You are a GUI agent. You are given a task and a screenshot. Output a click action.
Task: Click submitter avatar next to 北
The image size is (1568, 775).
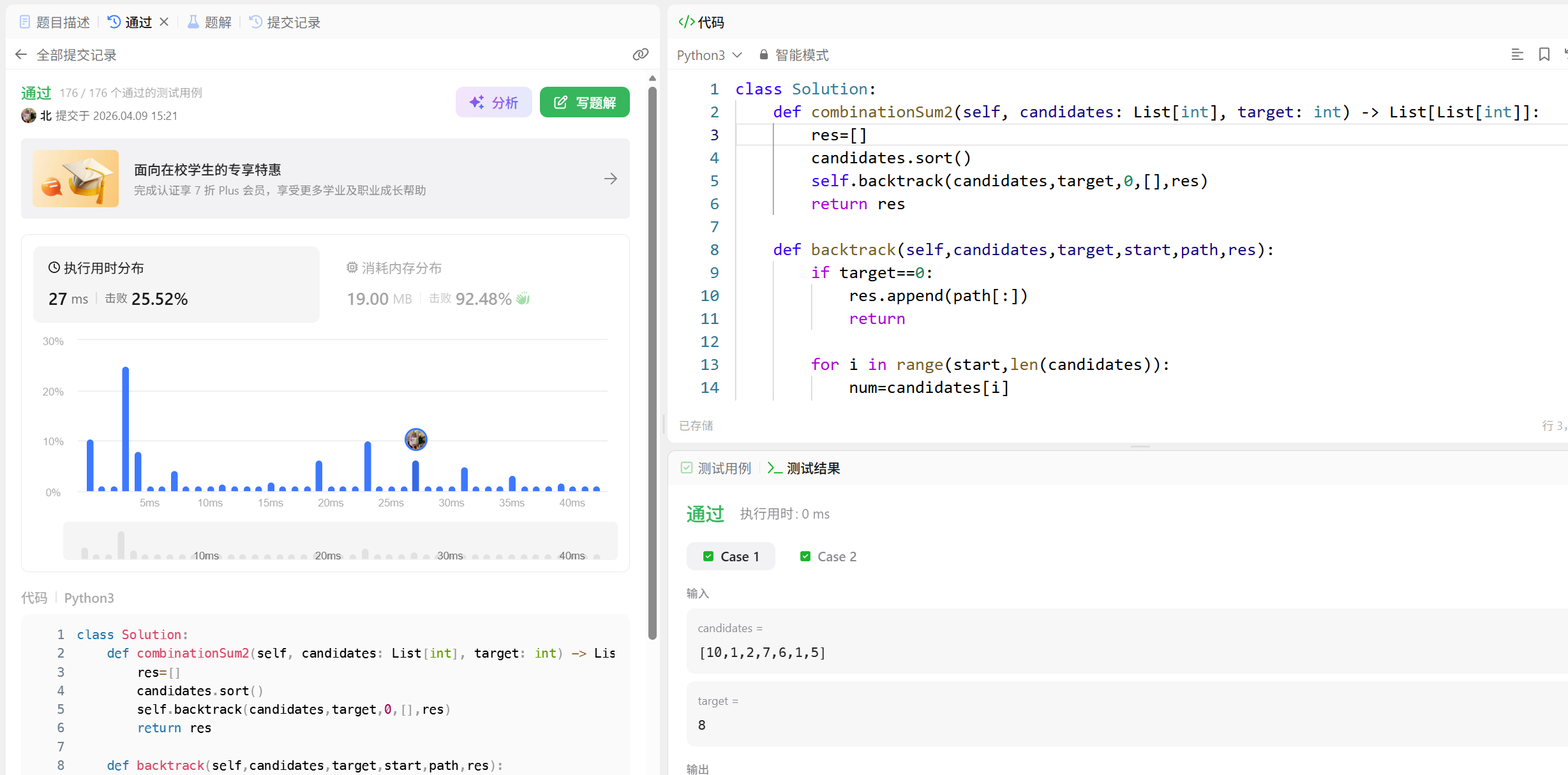tap(29, 115)
